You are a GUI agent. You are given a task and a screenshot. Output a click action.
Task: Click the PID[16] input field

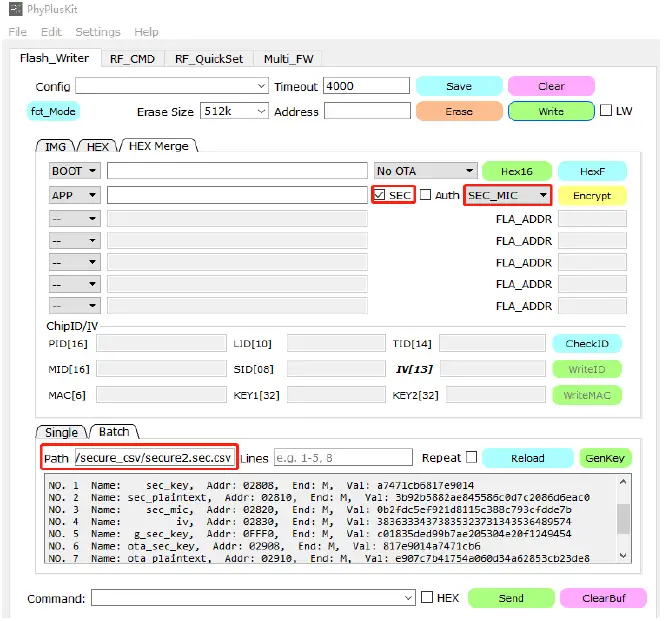coord(161,343)
